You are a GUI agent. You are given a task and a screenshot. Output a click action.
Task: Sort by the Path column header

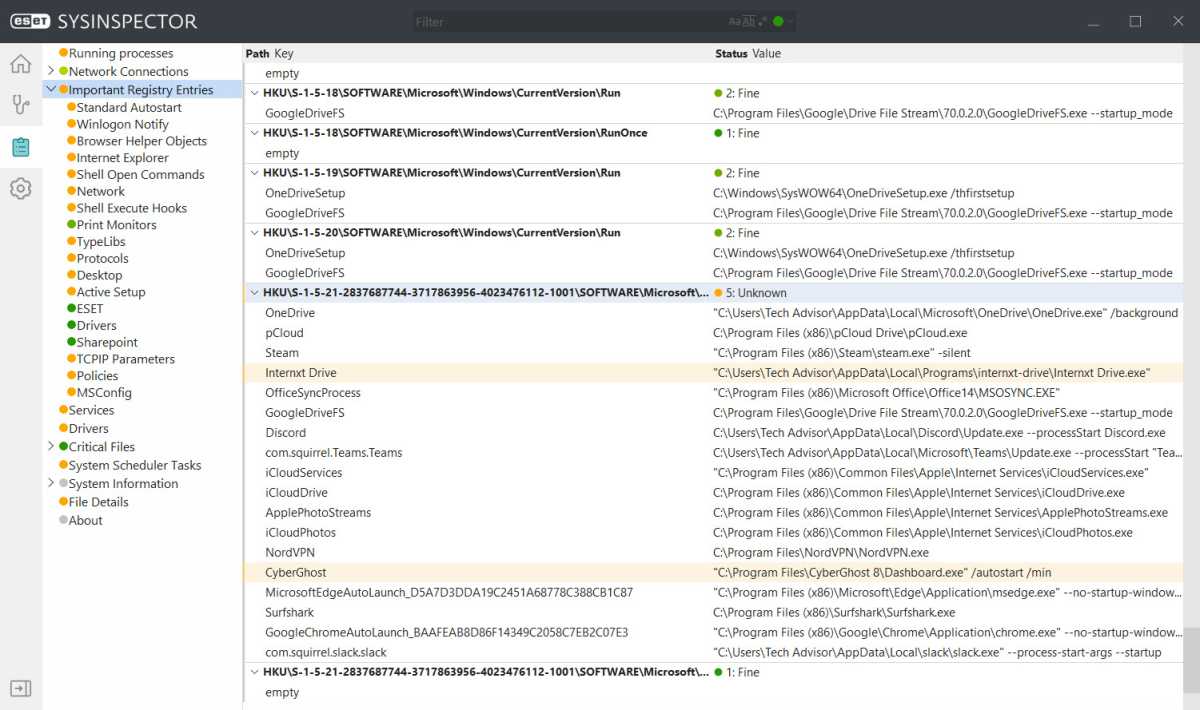click(257, 53)
